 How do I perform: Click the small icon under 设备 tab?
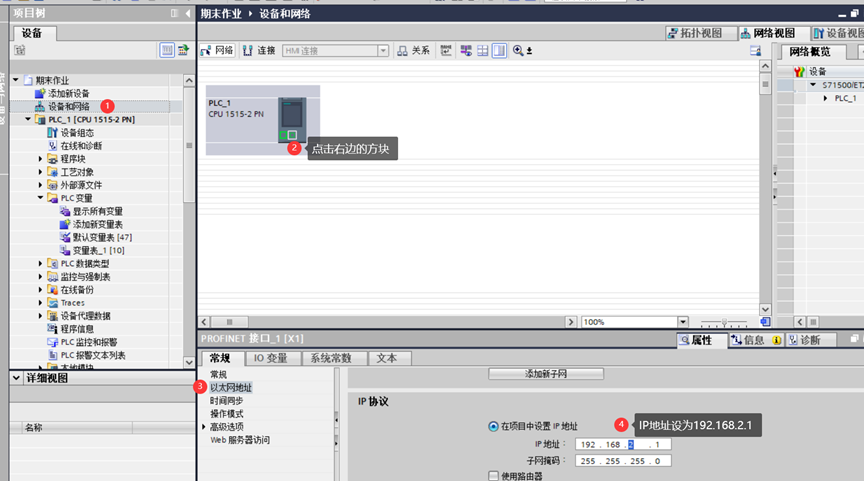20,50
